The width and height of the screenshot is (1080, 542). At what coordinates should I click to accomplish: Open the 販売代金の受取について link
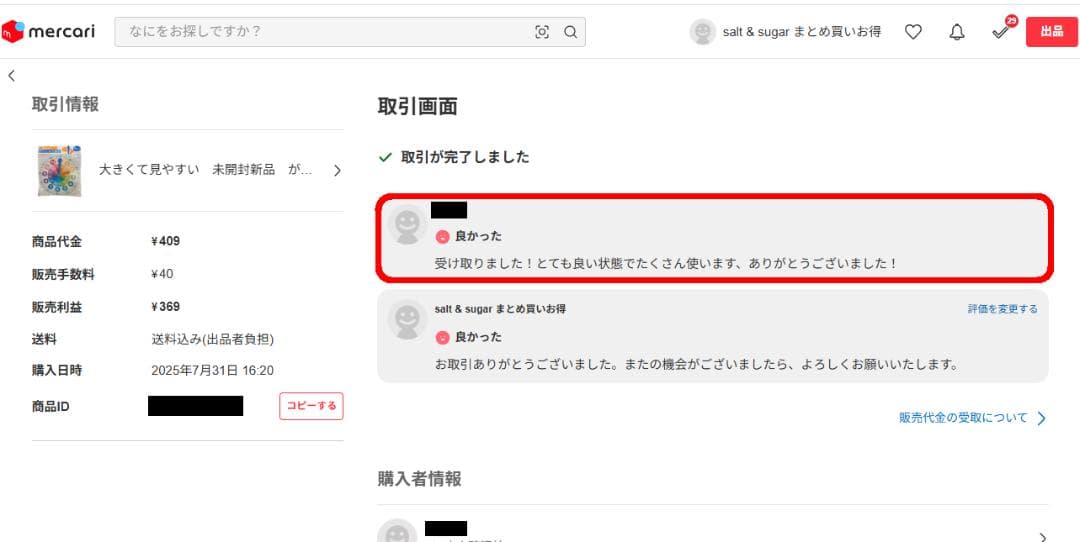click(x=963, y=418)
